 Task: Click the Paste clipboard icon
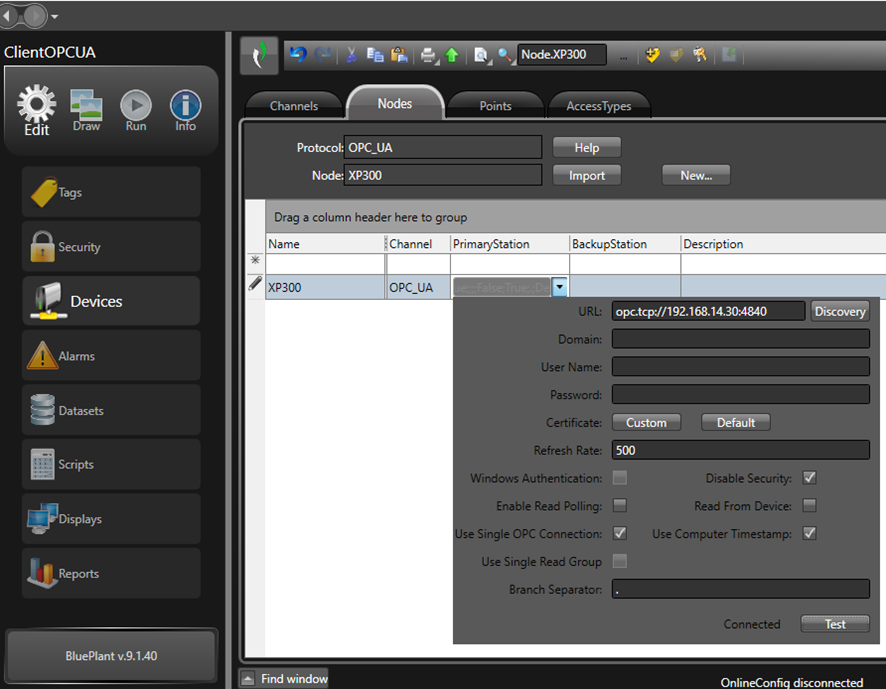click(399, 55)
